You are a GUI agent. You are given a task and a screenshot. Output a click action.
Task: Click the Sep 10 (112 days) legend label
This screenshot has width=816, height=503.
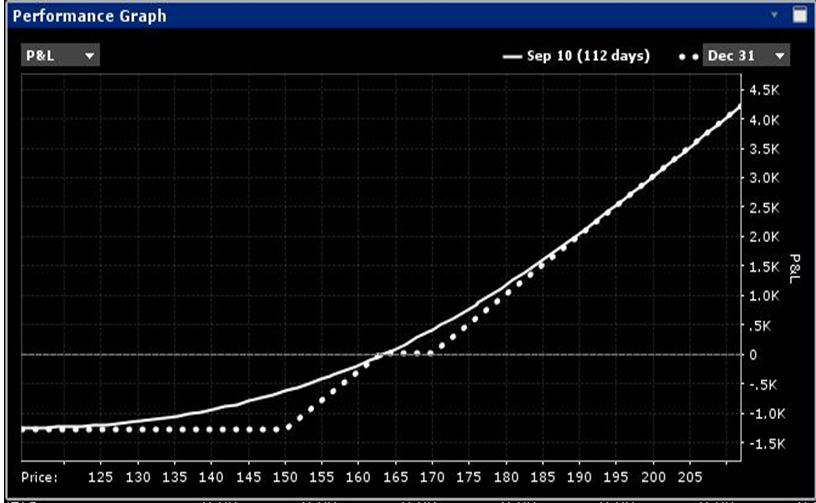(588, 56)
